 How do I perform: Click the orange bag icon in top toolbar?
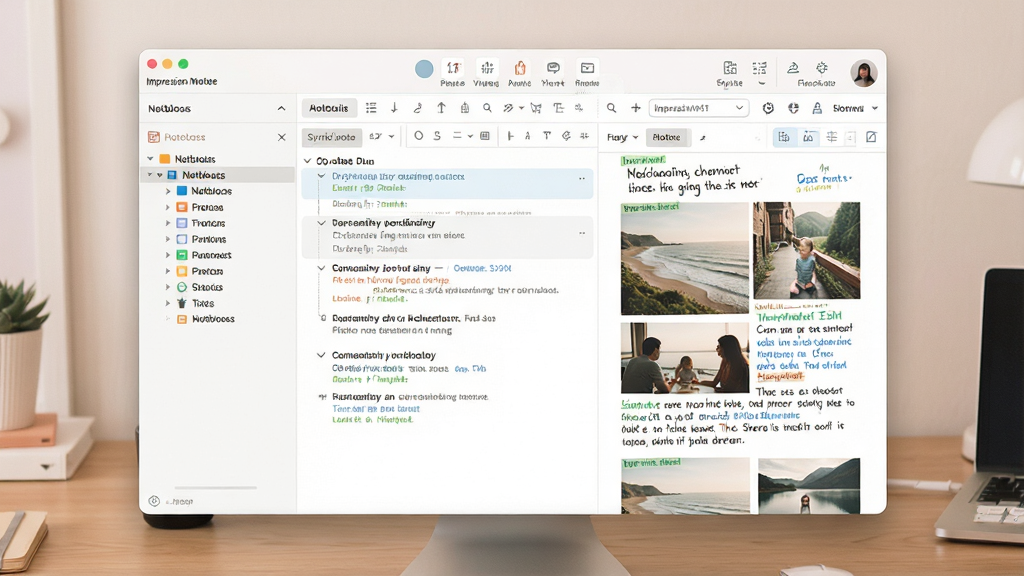[x=520, y=68]
